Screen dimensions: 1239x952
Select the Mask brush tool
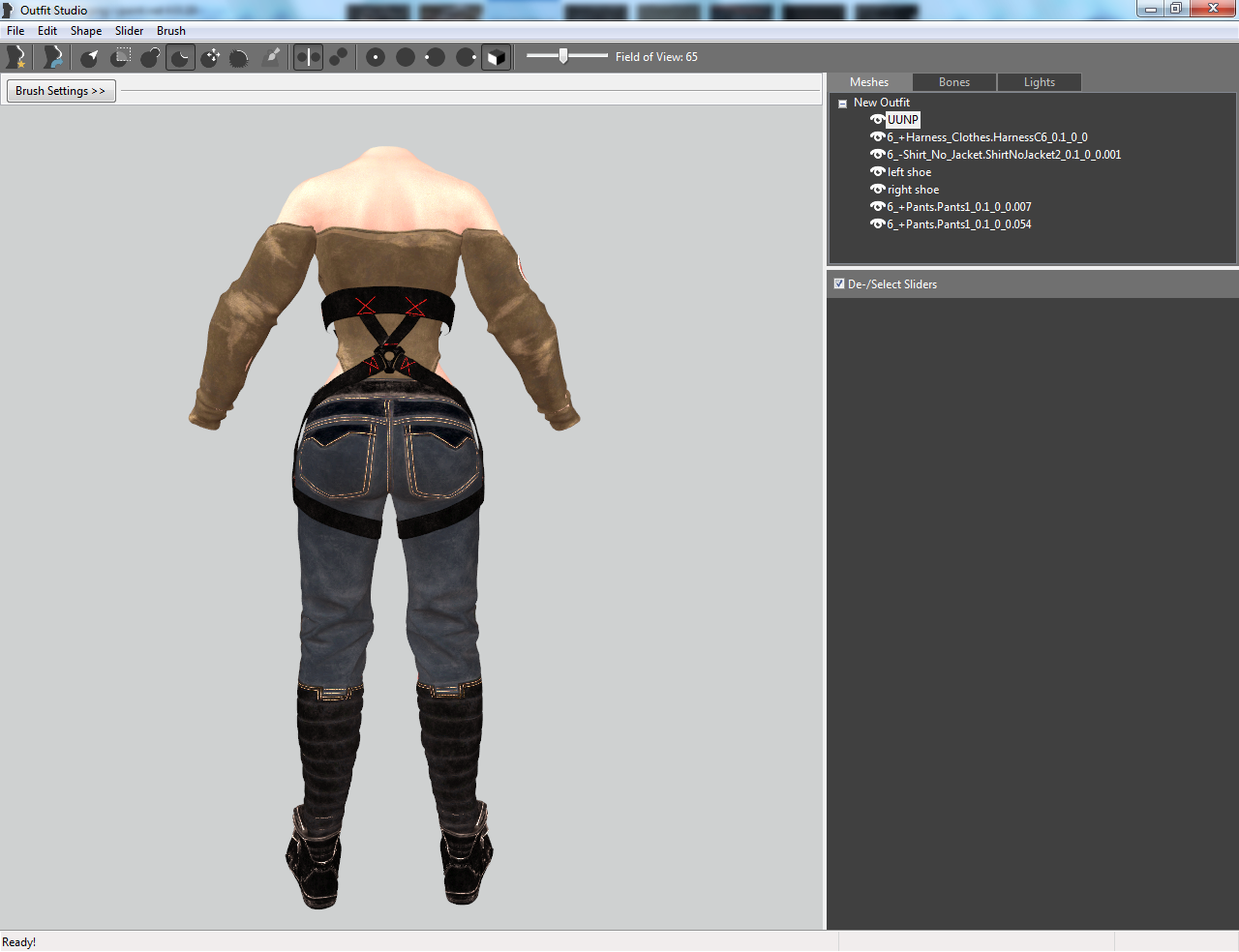pos(120,57)
